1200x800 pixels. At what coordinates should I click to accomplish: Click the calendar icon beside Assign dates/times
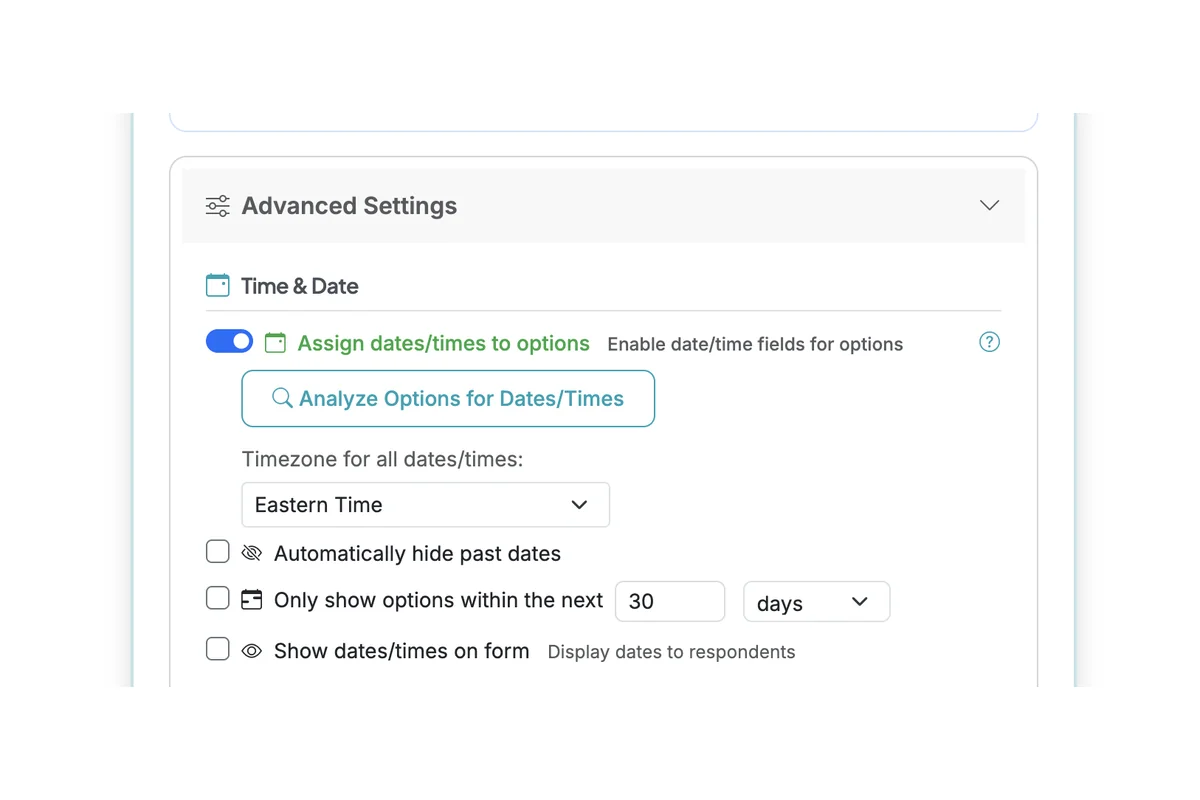(x=274, y=342)
